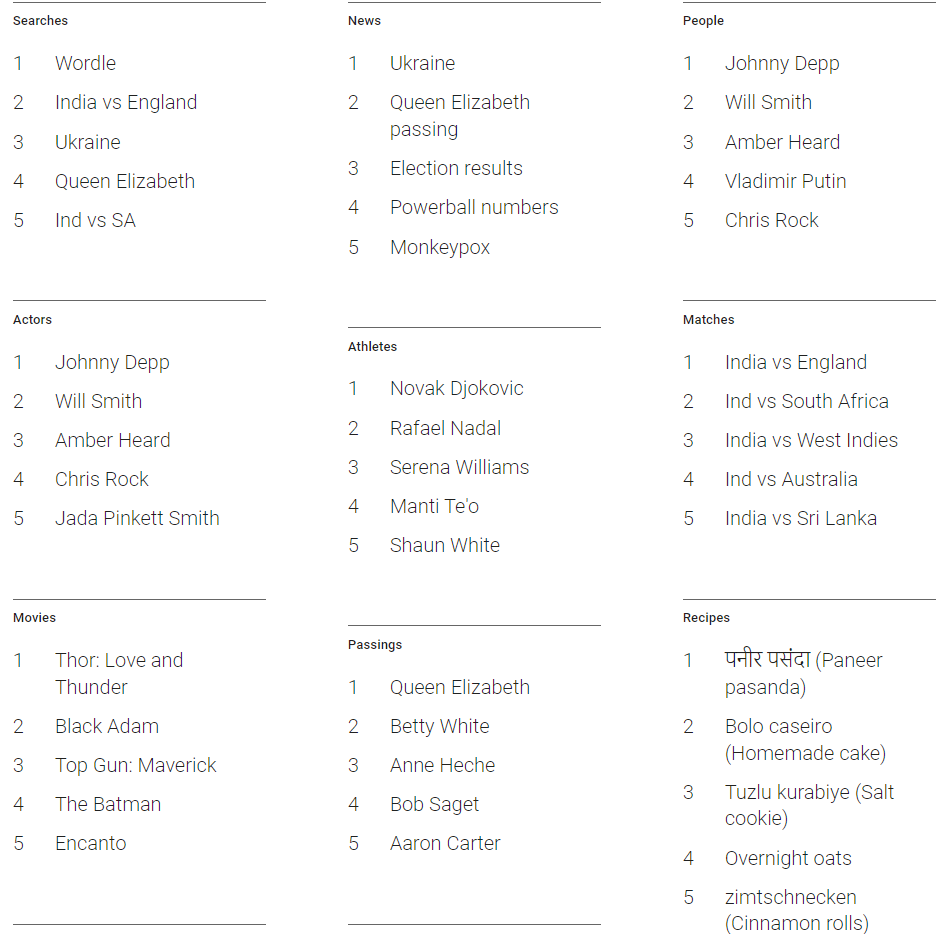Select Encanto in Movies list

click(90, 844)
